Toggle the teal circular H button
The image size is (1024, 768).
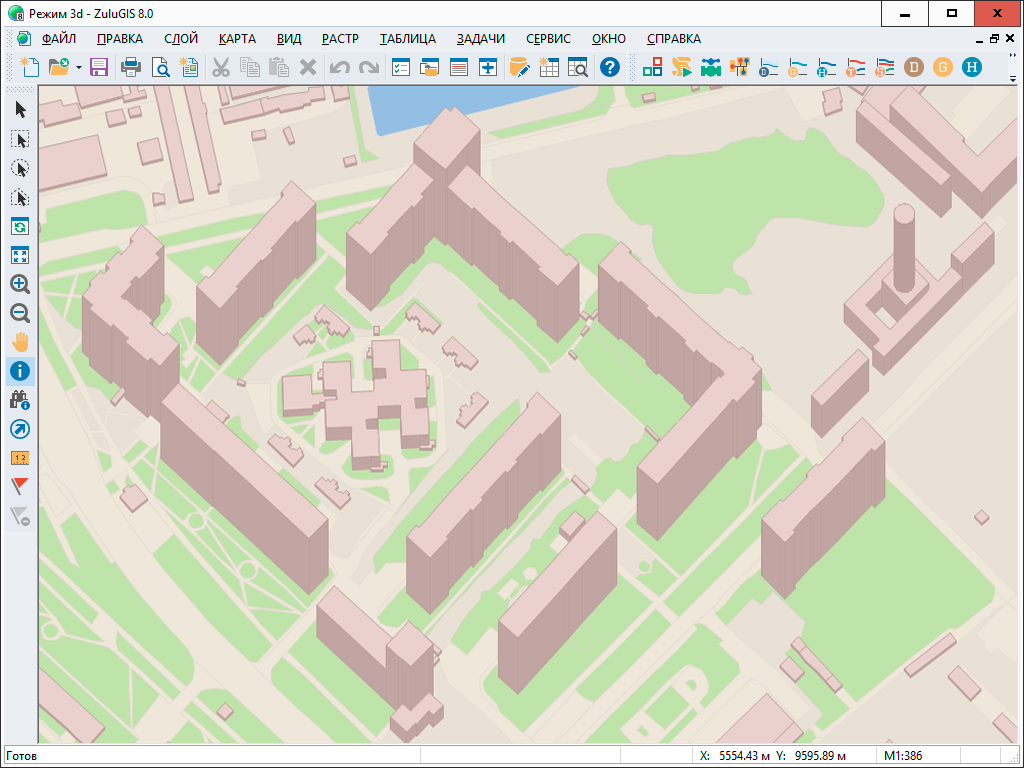click(971, 67)
